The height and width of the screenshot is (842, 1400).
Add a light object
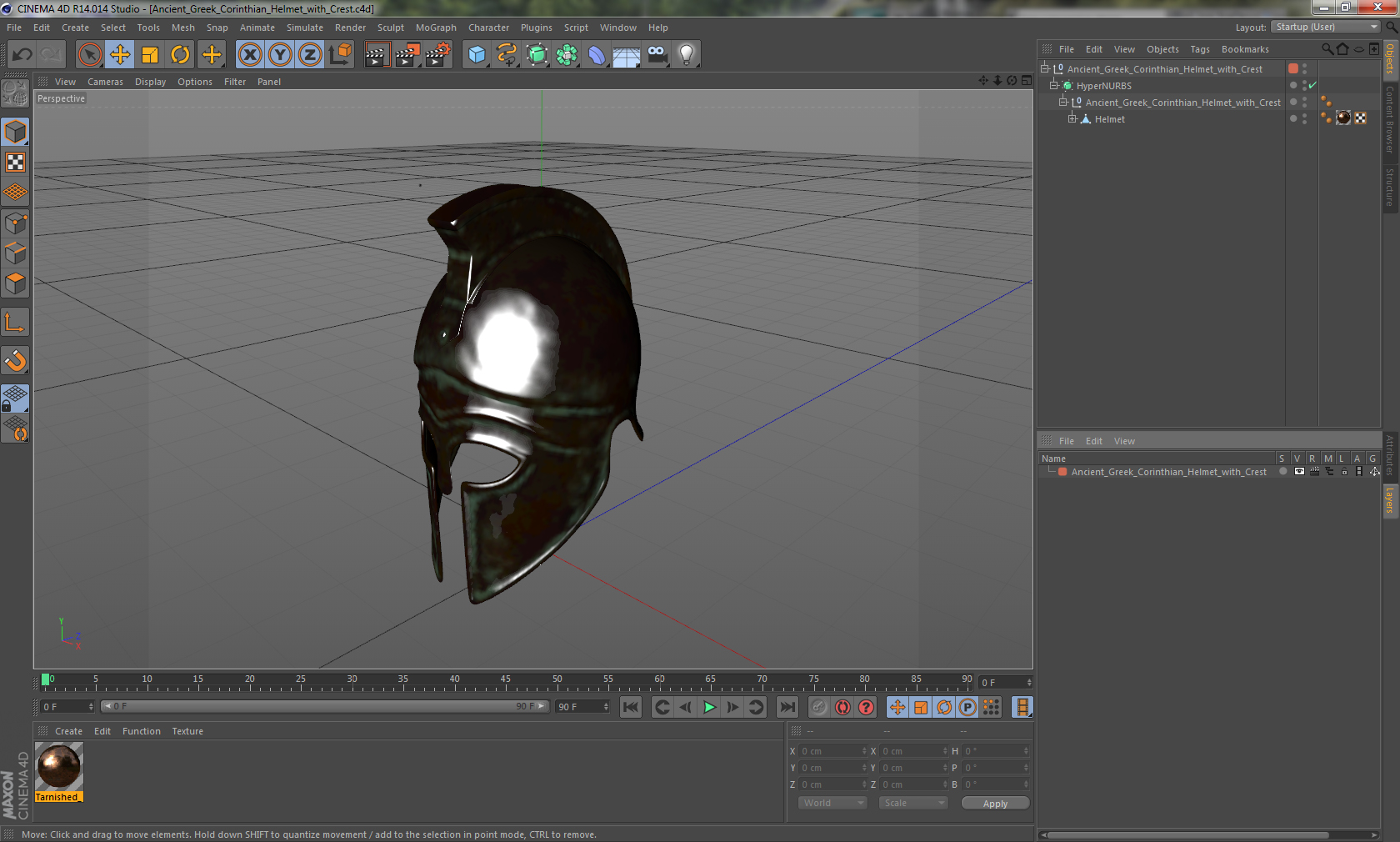(687, 55)
